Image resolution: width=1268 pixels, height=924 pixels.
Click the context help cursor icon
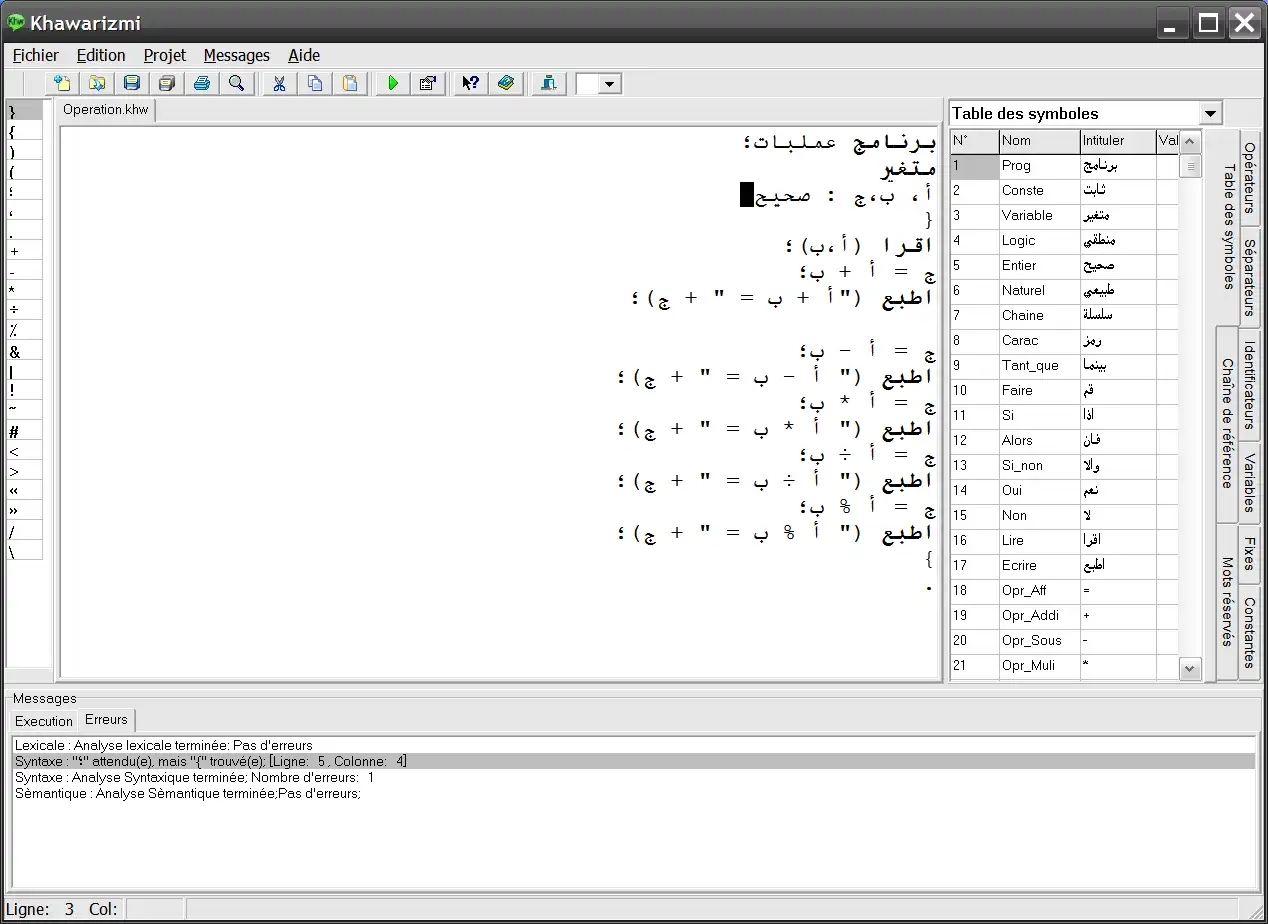469,84
